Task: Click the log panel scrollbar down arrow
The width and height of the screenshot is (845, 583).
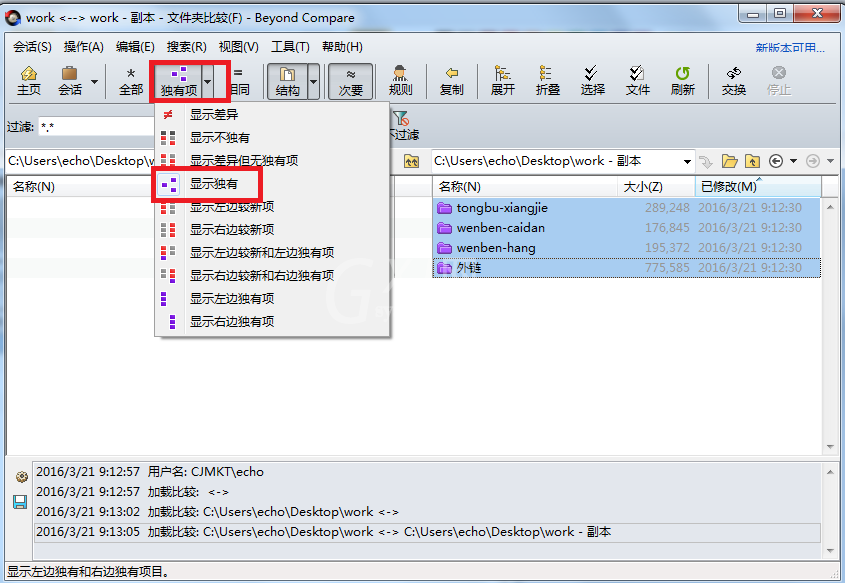Action: (x=830, y=551)
